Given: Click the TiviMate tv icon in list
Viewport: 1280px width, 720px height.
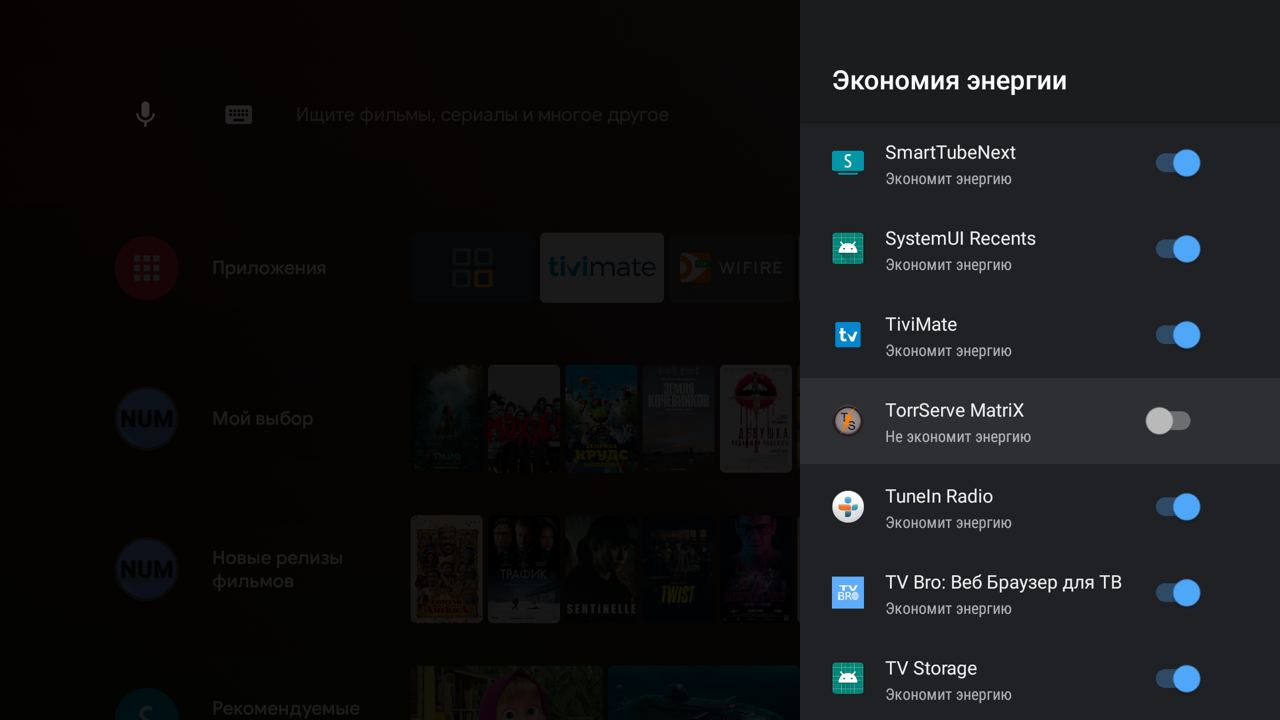Looking at the screenshot, I should click(x=848, y=334).
